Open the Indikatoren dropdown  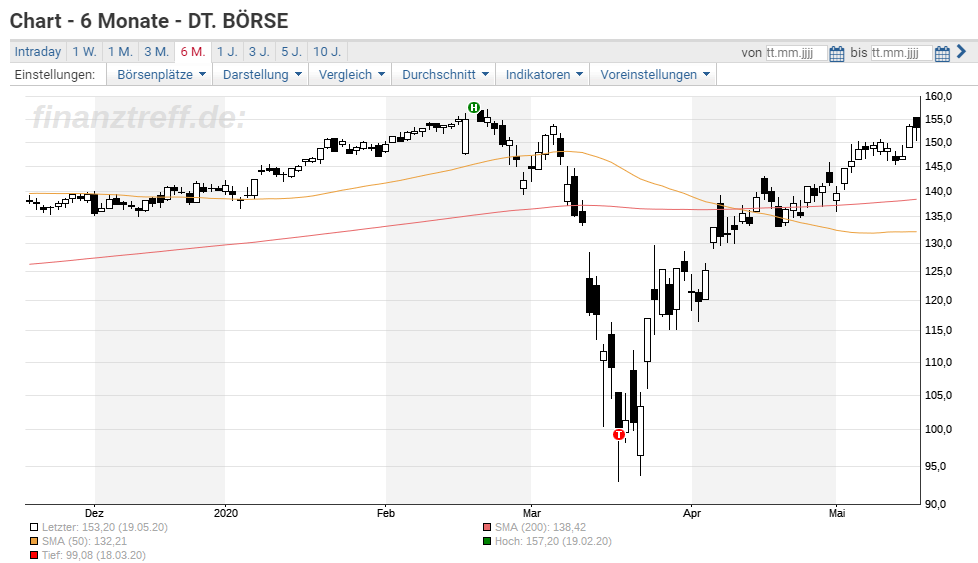[543, 75]
